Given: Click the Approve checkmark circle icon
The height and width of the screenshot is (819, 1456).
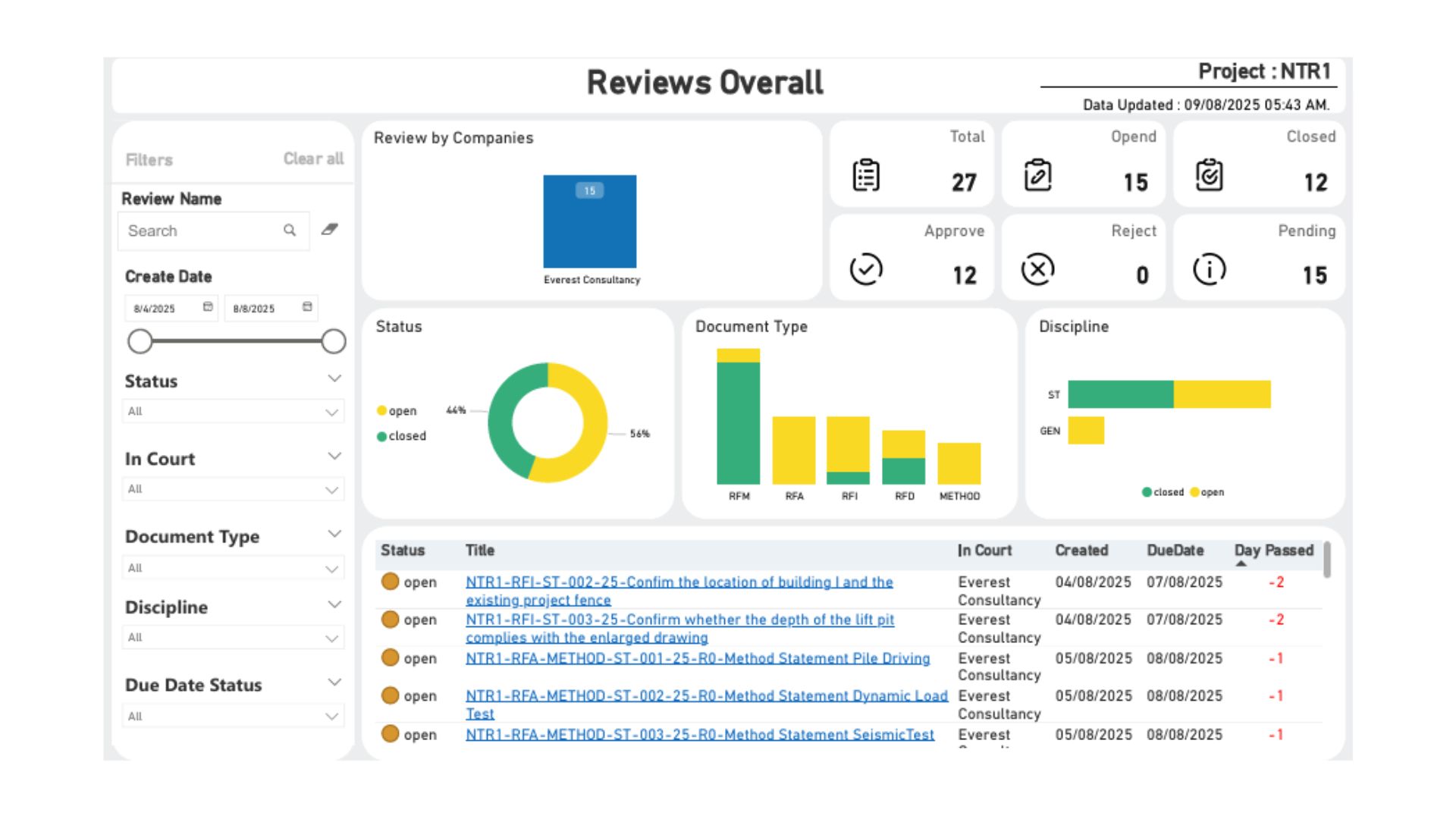Looking at the screenshot, I should pyautogui.click(x=864, y=268).
